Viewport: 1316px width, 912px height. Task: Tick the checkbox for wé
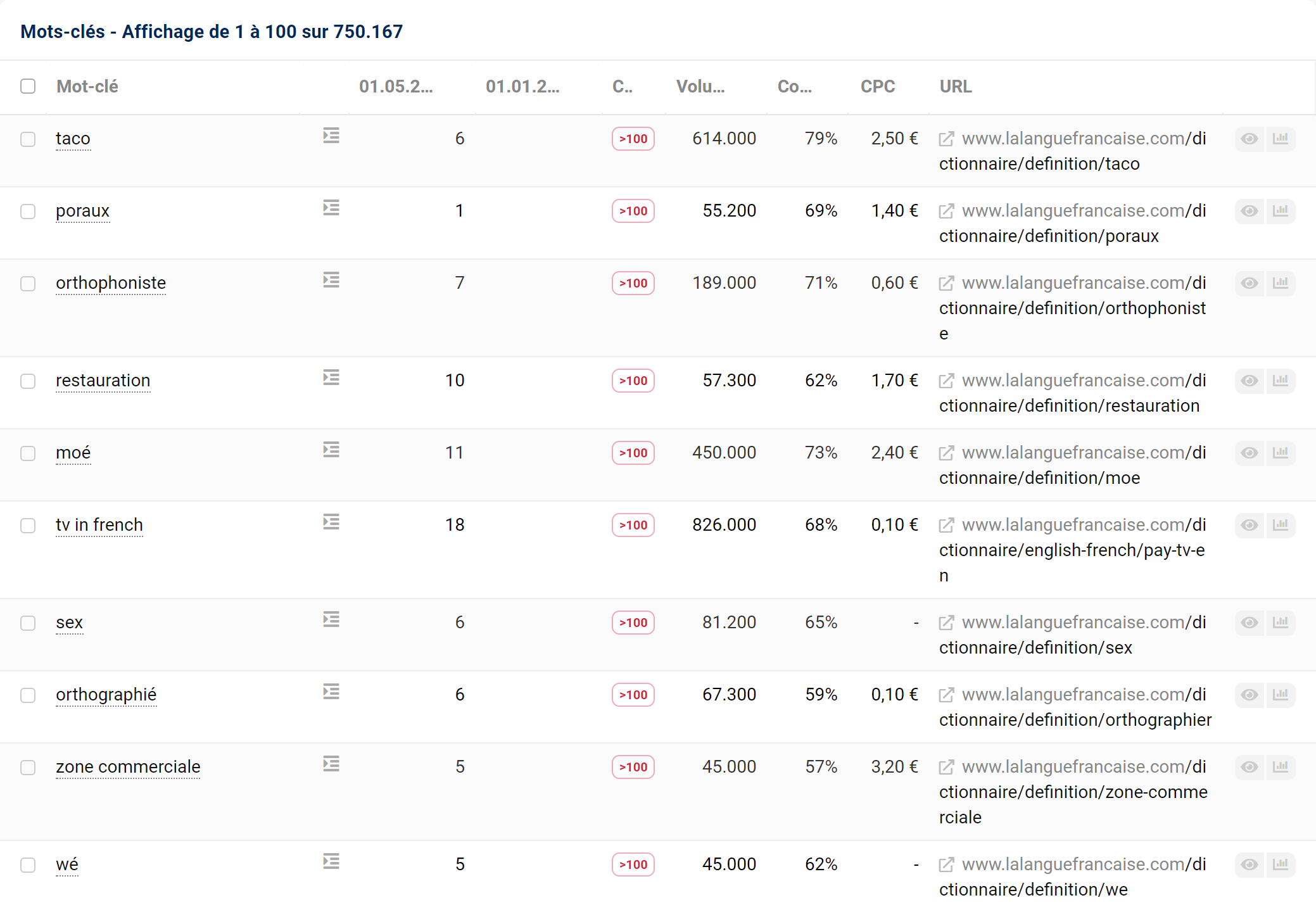click(28, 865)
